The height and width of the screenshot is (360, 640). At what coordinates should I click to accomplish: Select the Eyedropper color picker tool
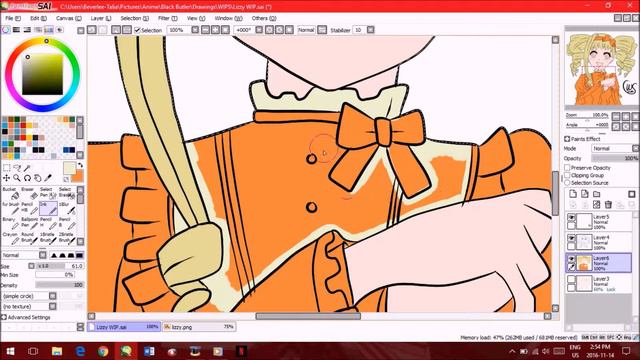[48, 178]
